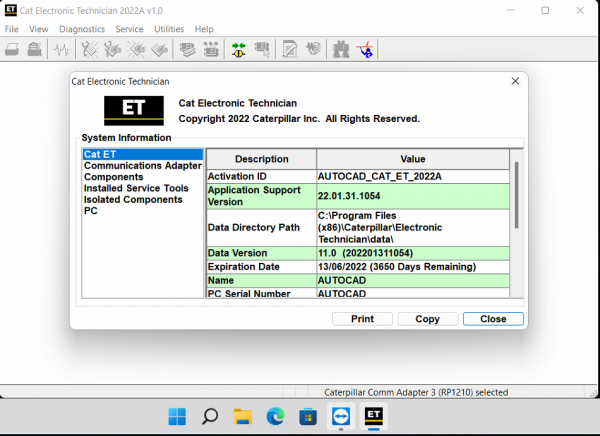600x436 pixels.
Task: Select Cat ET in System Information list
Action: [143, 154]
